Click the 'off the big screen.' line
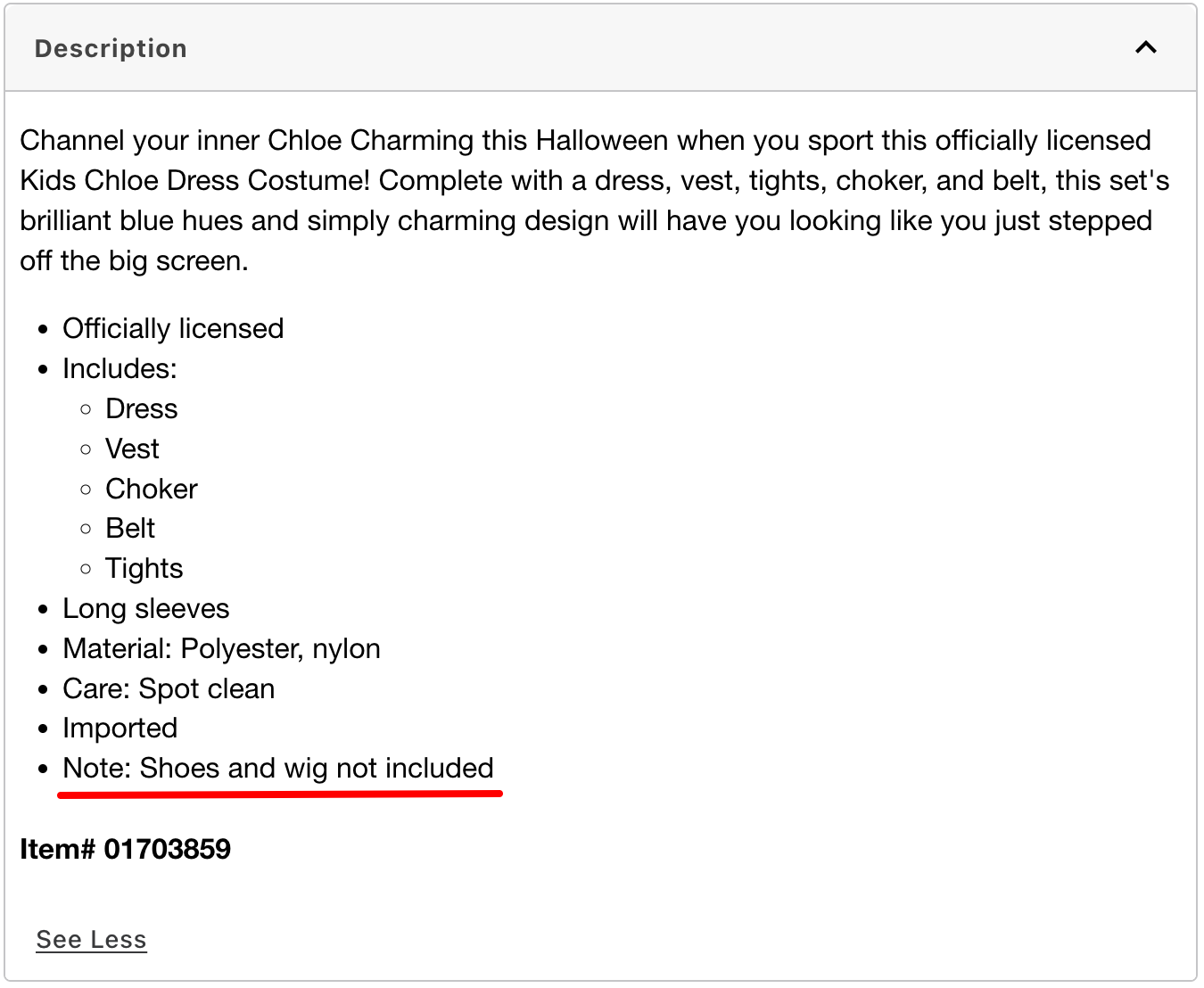Screen dimensions: 1204x988 [x=134, y=260]
